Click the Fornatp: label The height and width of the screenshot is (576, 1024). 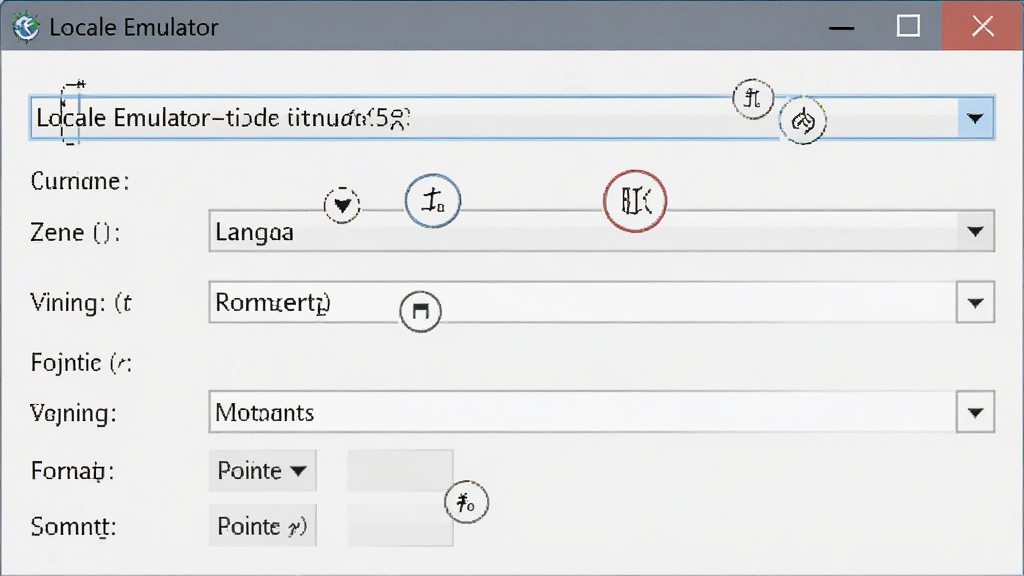tap(72, 472)
